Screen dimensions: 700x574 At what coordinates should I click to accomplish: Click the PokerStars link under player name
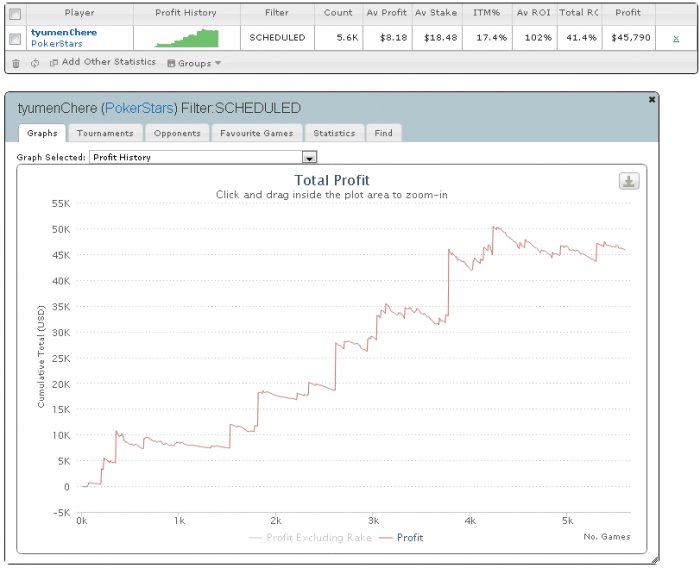tap(57, 44)
